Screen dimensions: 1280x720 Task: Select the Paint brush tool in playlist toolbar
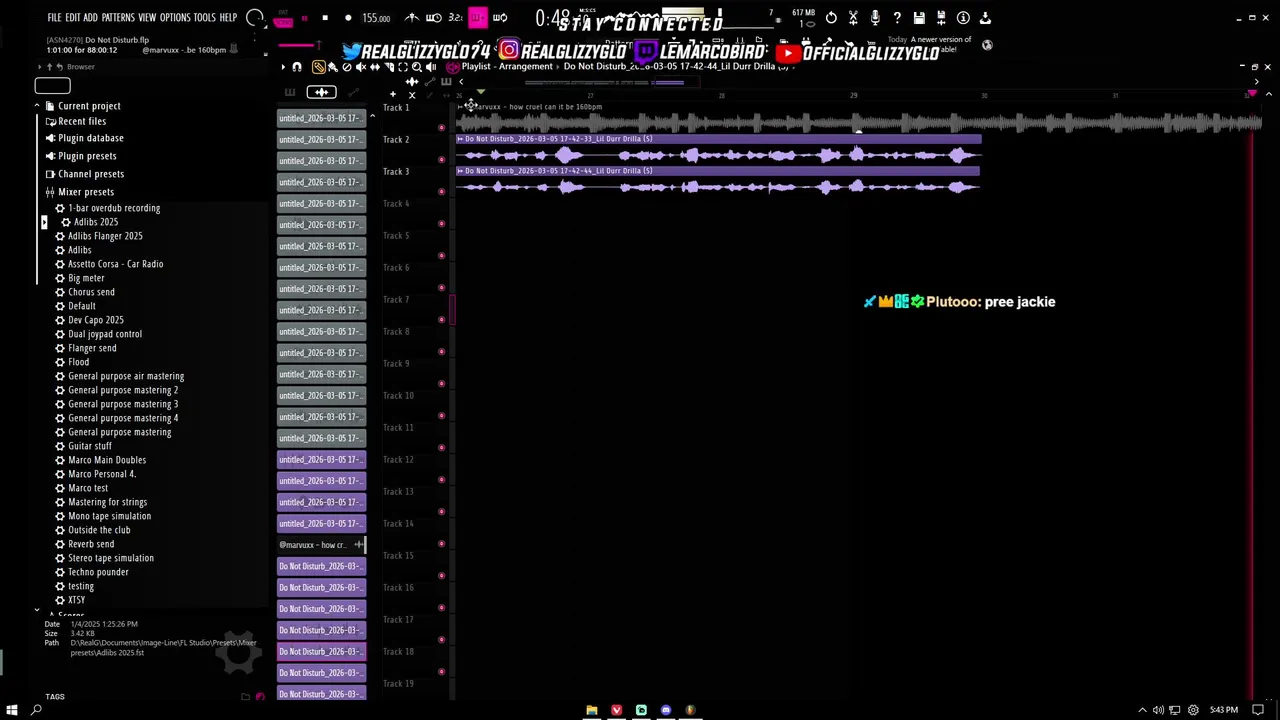[x=333, y=67]
